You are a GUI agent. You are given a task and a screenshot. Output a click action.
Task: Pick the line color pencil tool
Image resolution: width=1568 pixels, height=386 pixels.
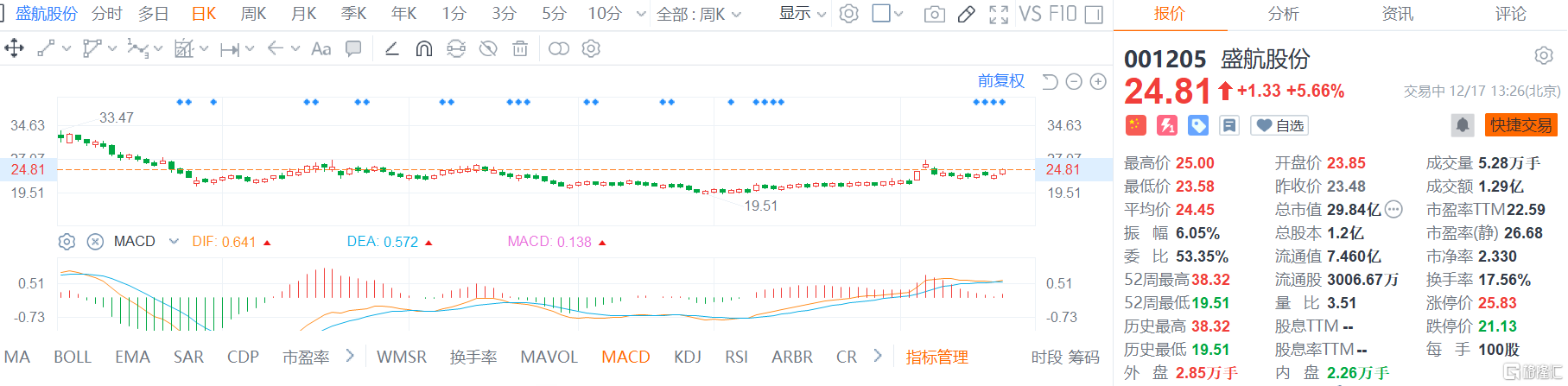click(x=391, y=48)
